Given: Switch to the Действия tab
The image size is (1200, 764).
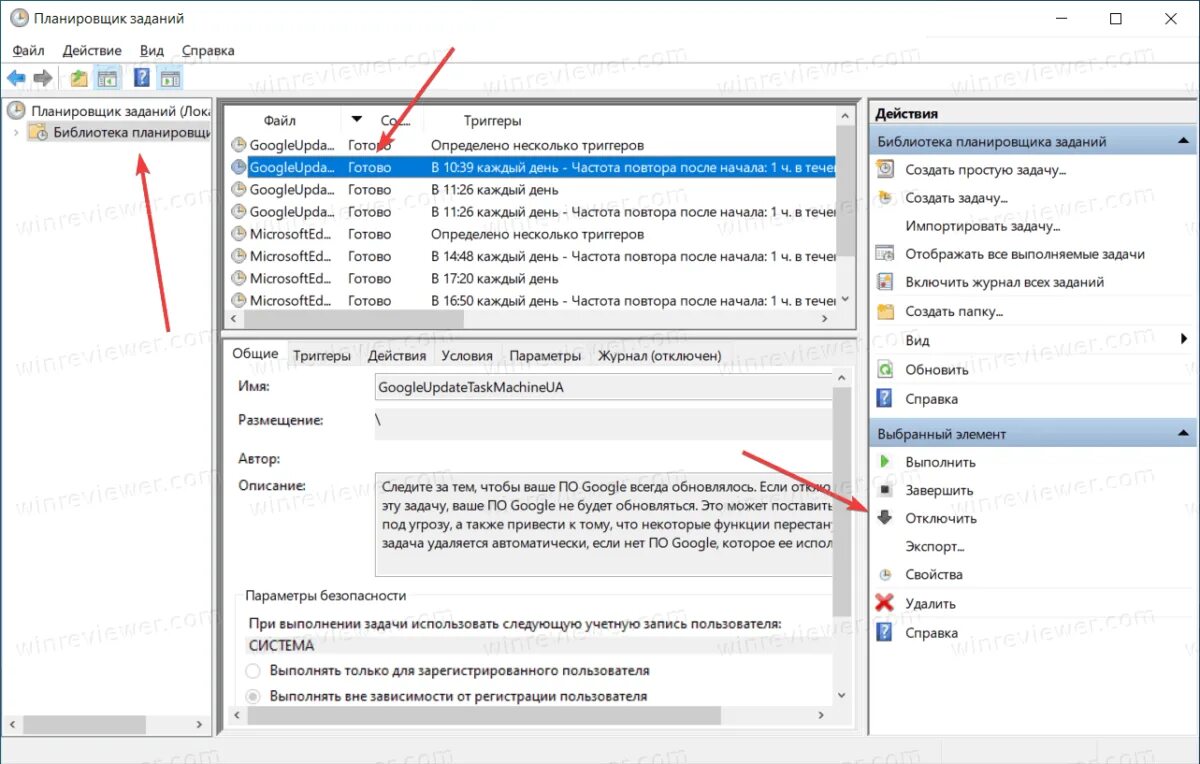Looking at the screenshot, I should coord(397,356).
